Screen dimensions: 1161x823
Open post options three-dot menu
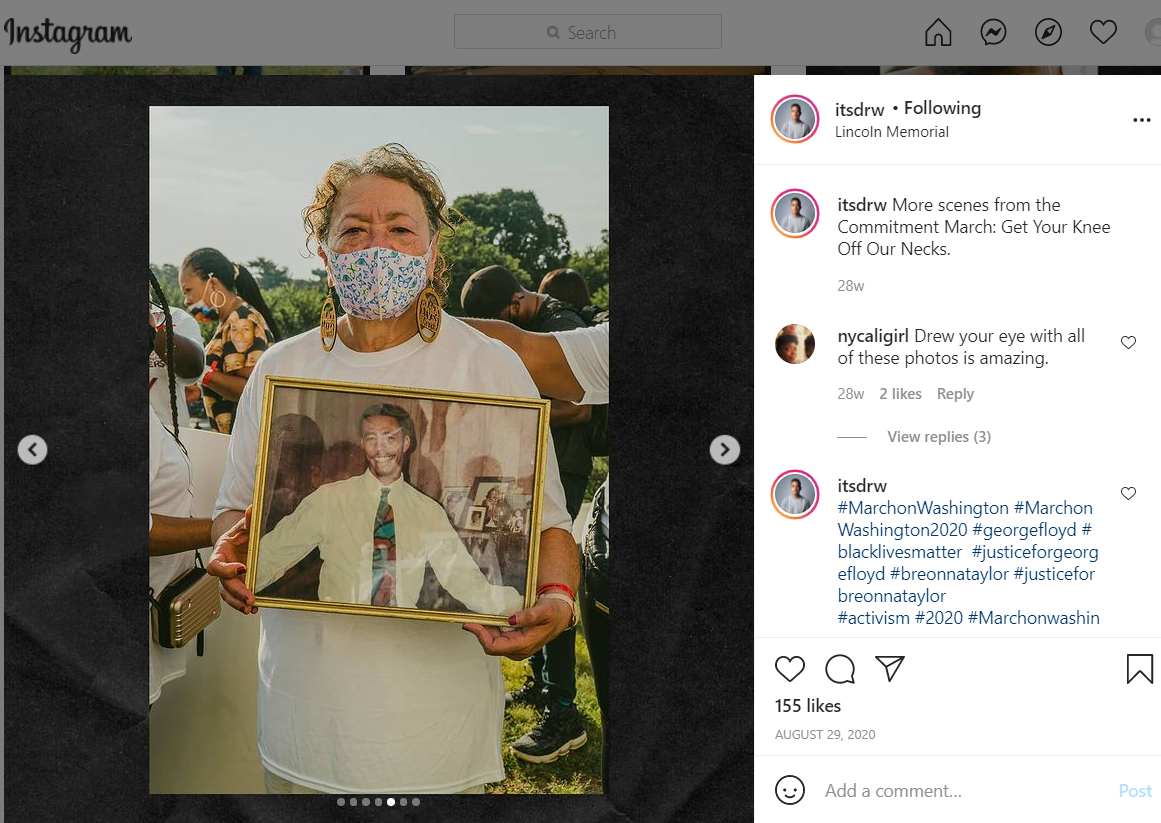pos(1141,120)
